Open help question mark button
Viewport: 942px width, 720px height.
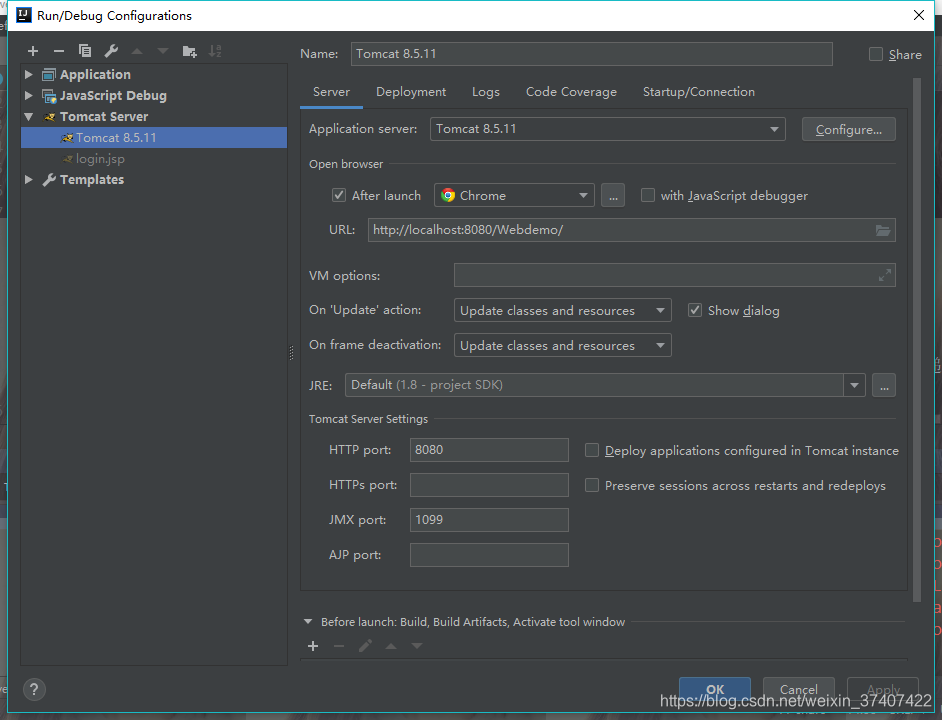(34, 689)
